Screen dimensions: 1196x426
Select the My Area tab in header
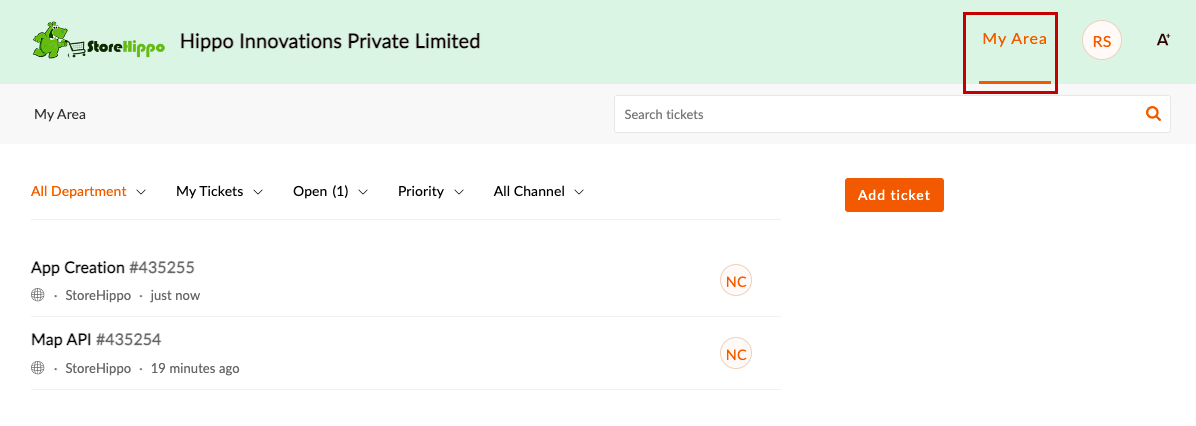coord(1014,39)
